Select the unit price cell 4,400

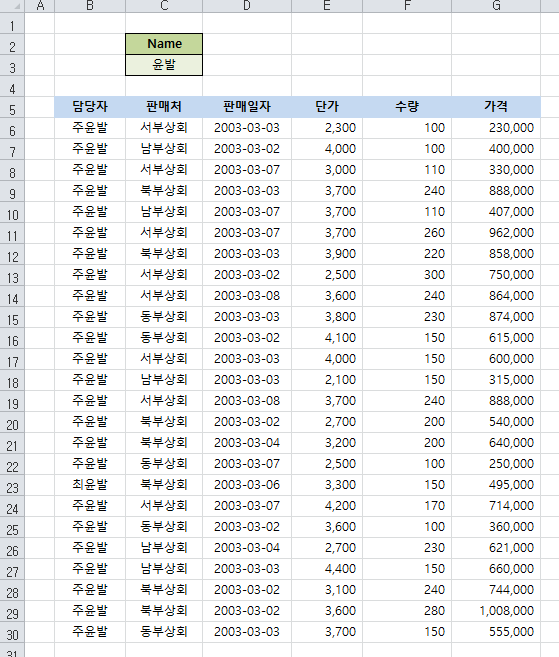coord(327,569)
